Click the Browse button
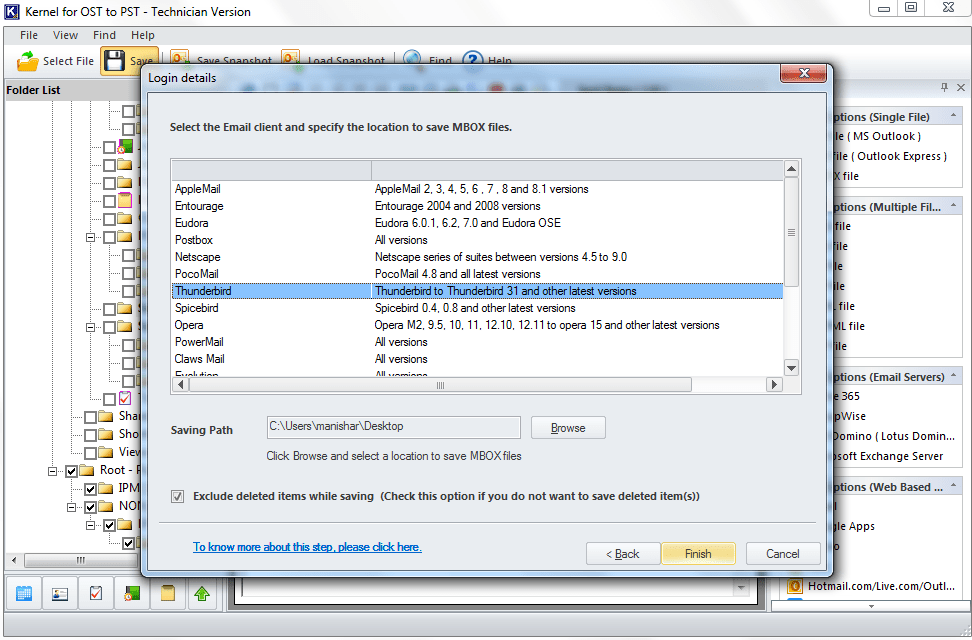972x640 pixels. pyautogui.click(x=568, y=428)
